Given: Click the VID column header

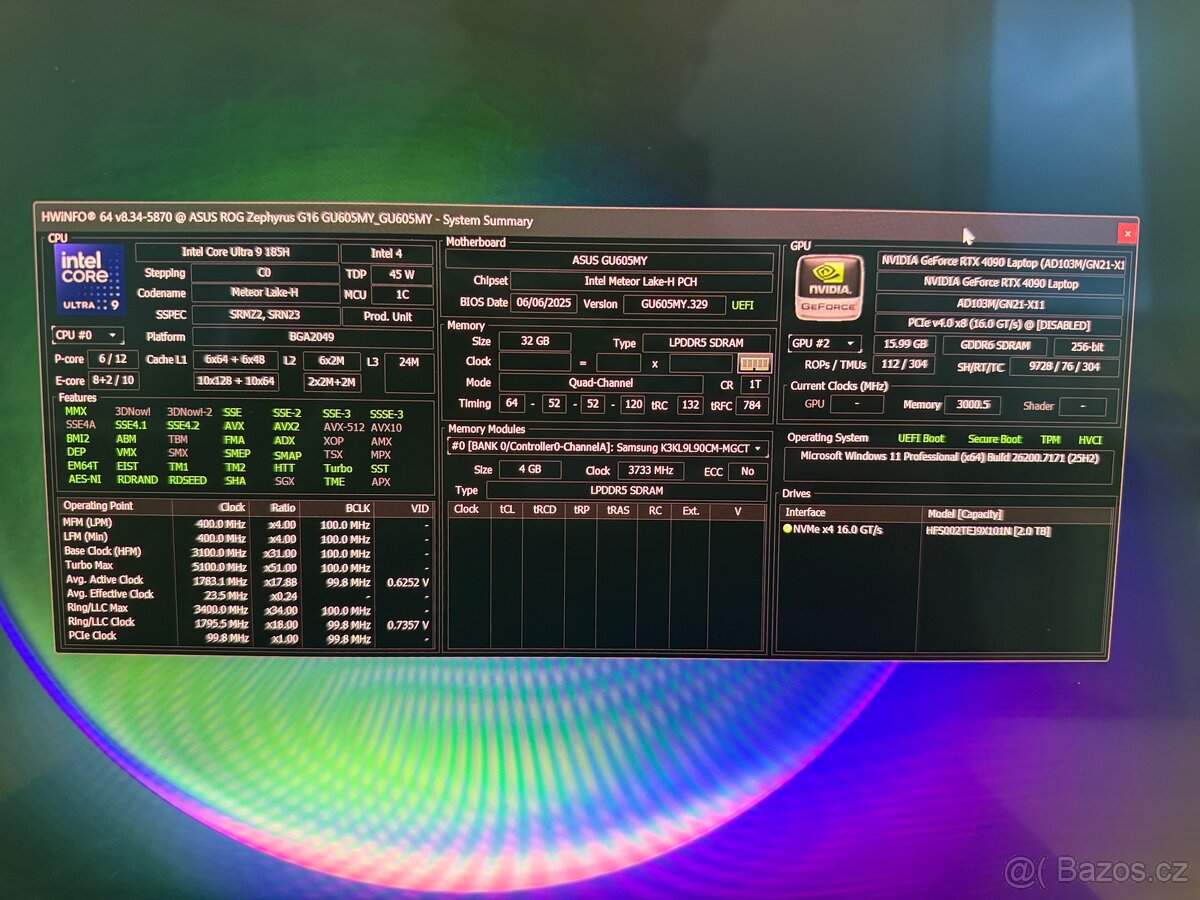Looking at the screenshot, I should [x=418, y=508].
